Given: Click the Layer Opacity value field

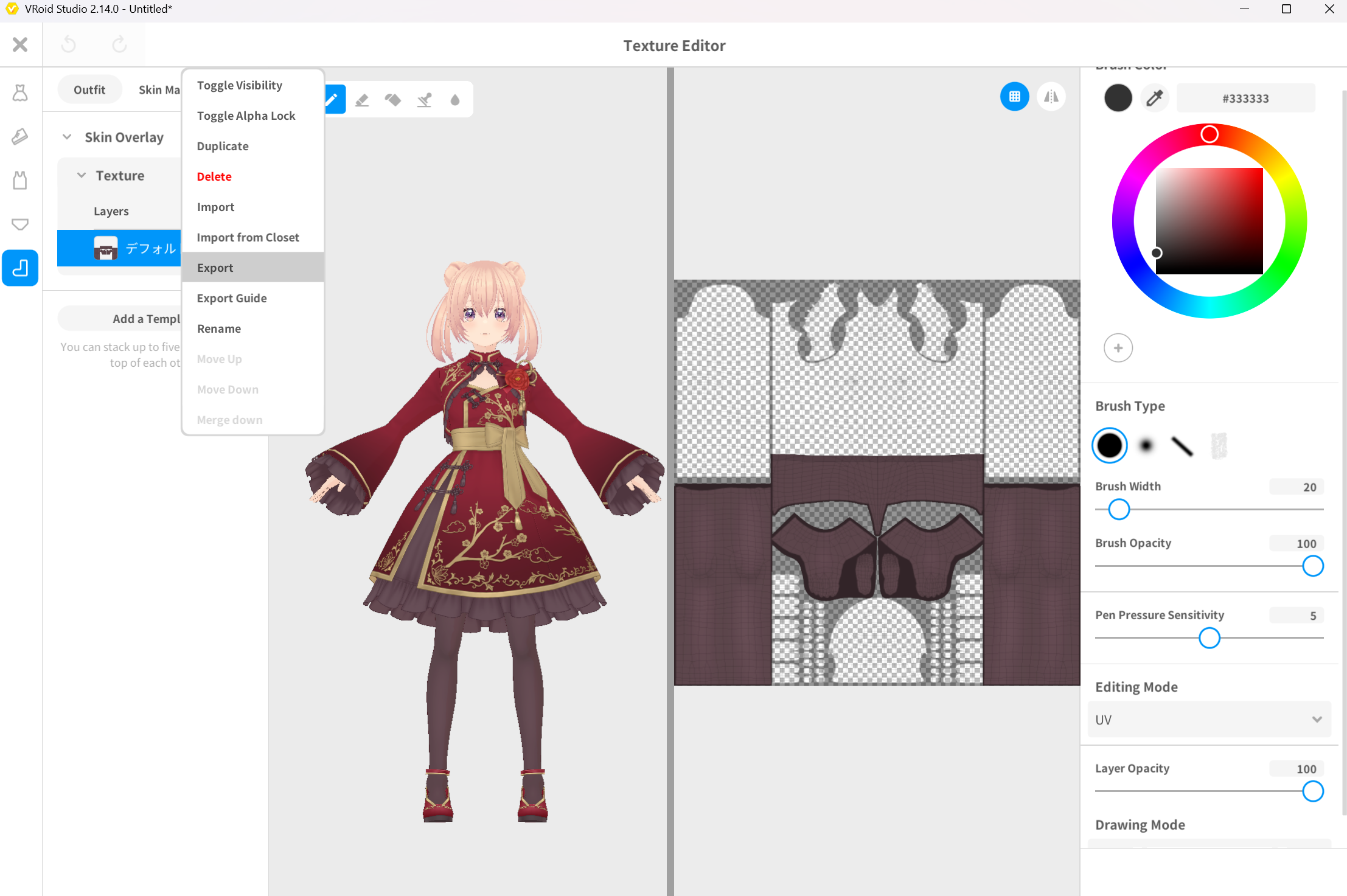Looking at the screenshot, I should click(x=1297, y=769).
